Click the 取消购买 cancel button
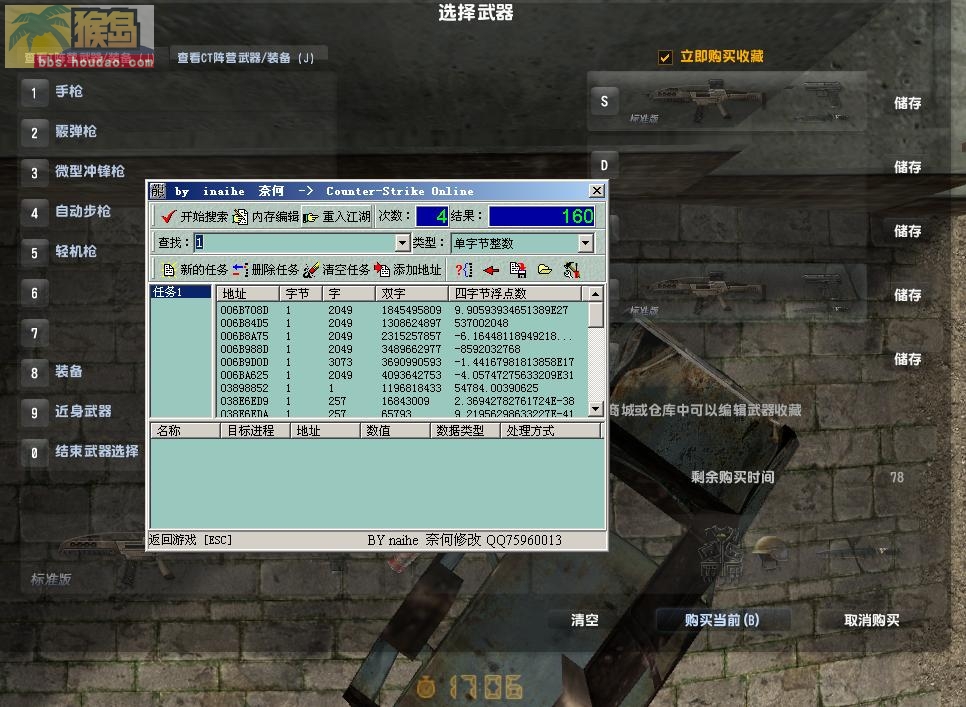The height and width of the screenshot is (707, 966). 872,620
